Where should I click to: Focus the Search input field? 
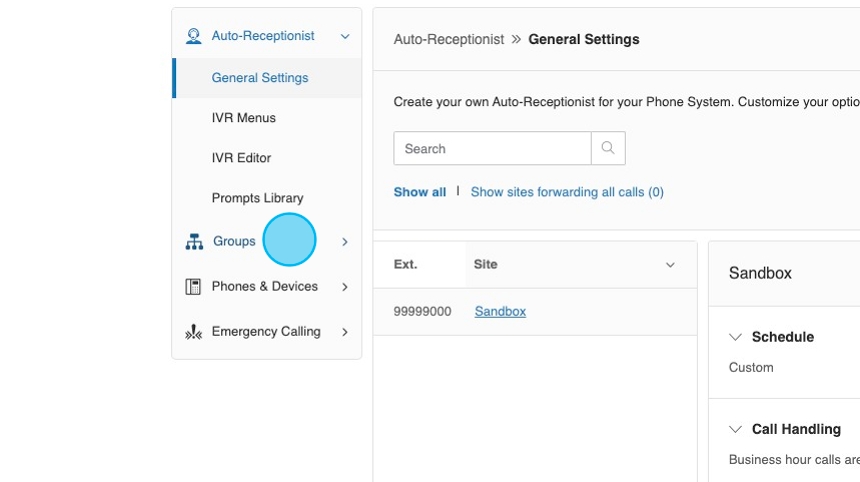(x=492, y=148)
